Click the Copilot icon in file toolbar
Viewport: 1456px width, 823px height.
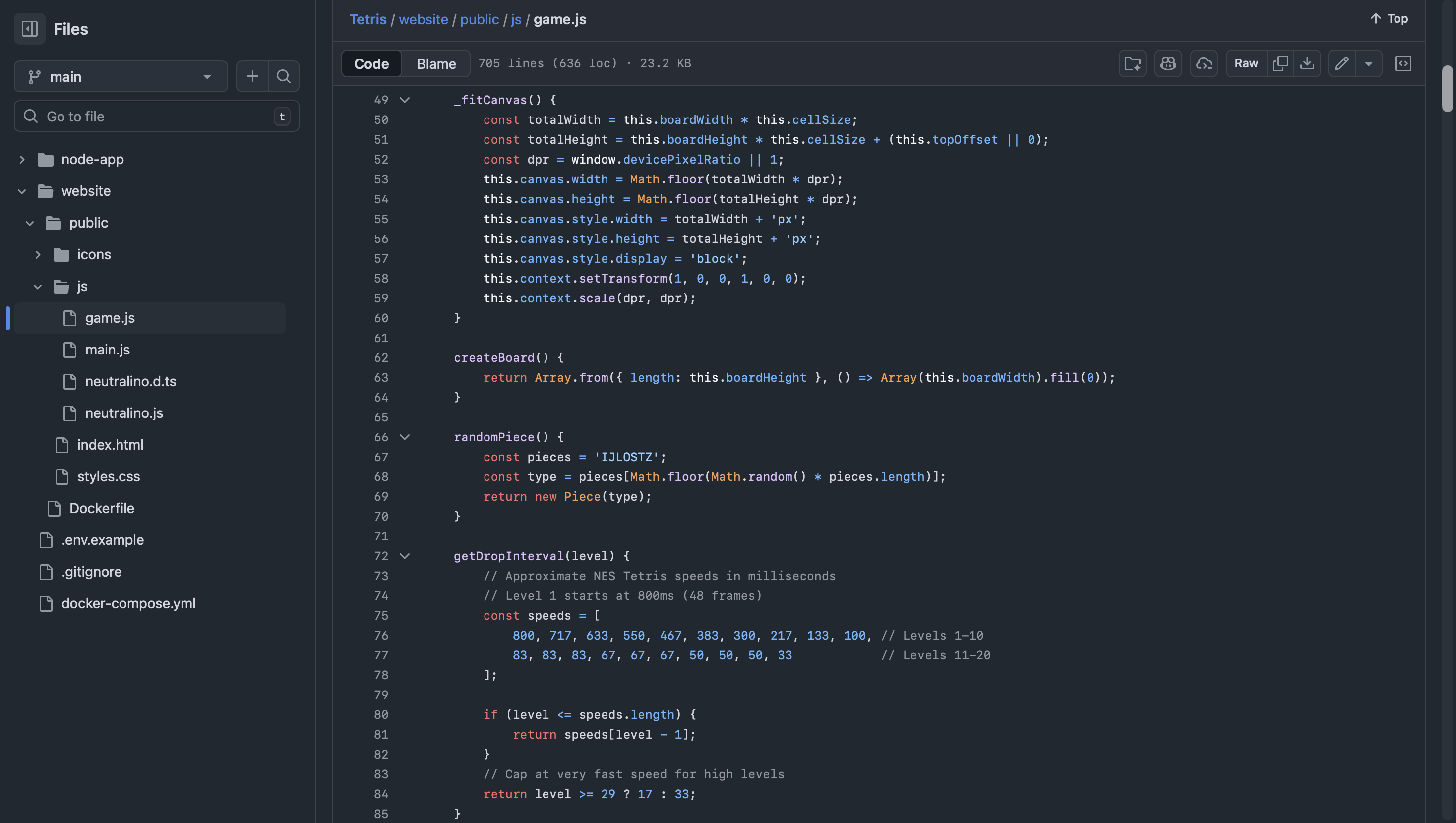point(1168,63)
